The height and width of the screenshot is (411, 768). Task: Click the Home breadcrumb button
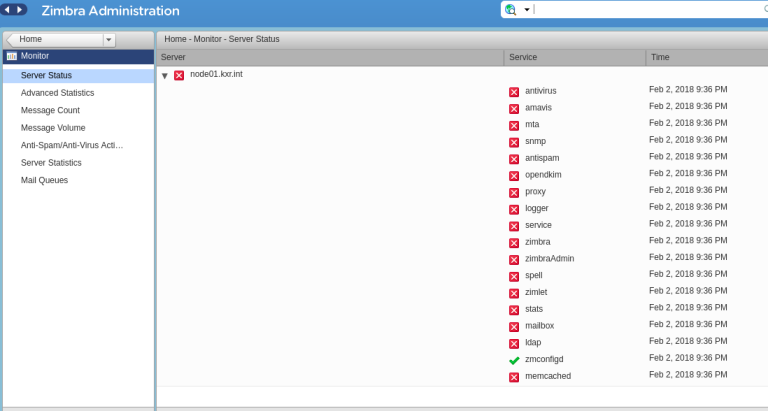[x=54, y=40]
